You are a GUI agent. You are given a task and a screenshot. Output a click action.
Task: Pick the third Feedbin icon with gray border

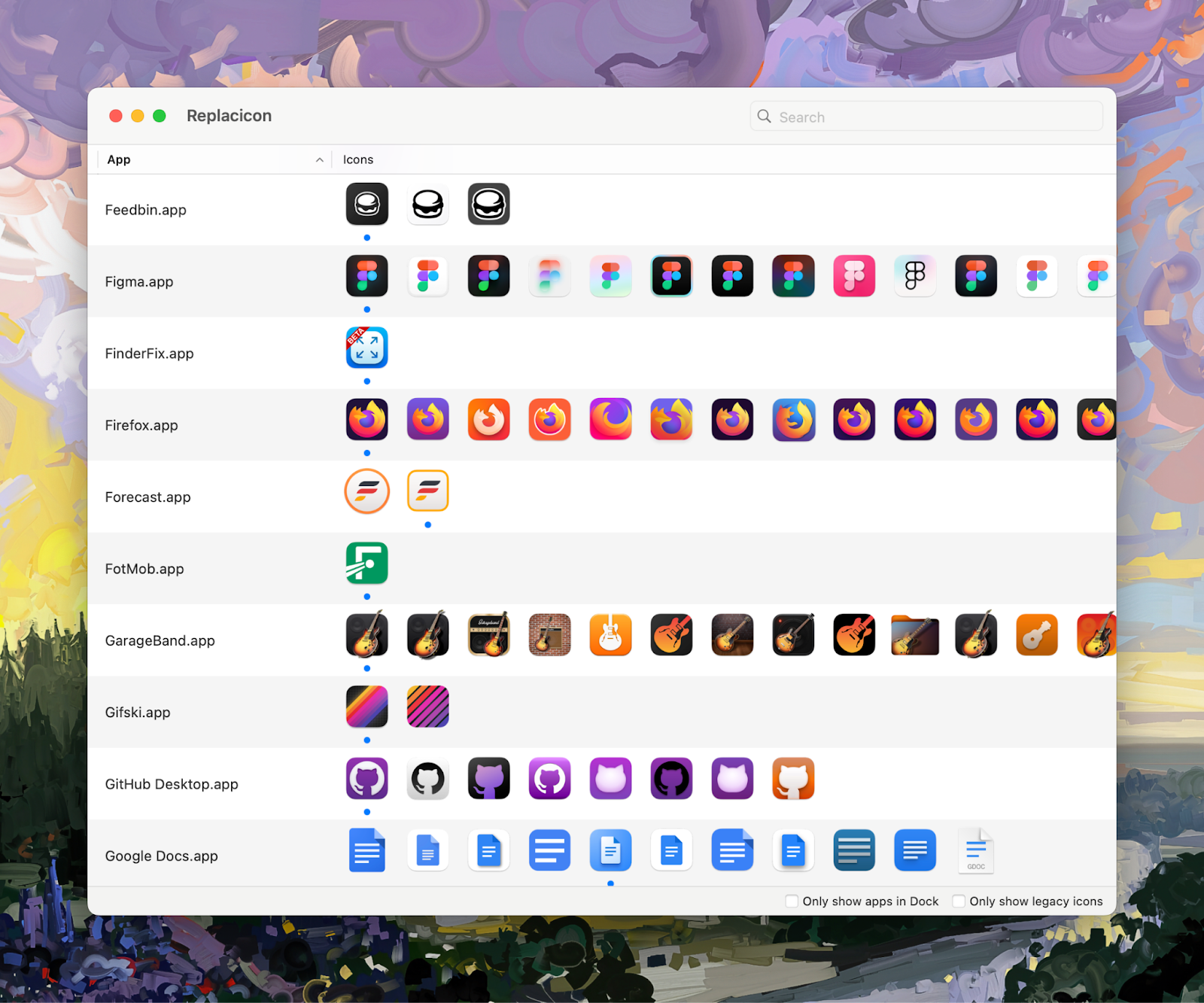tap(489, 204)
